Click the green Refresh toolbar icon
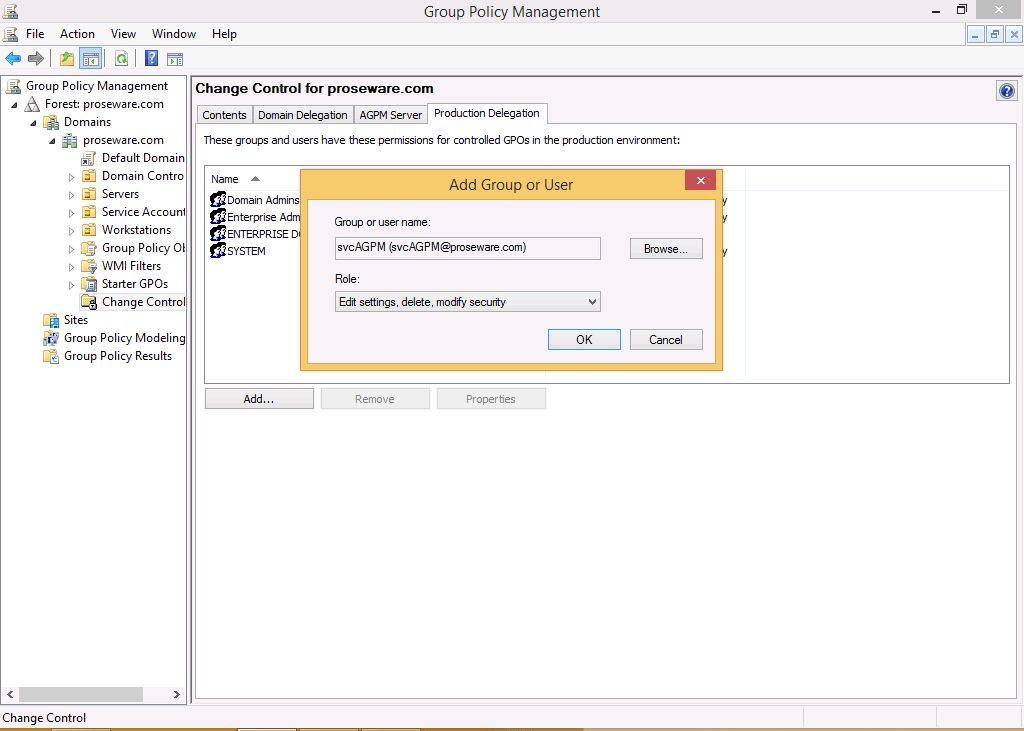The width and height of the screenshot is (1024, 731). point(121,59)
